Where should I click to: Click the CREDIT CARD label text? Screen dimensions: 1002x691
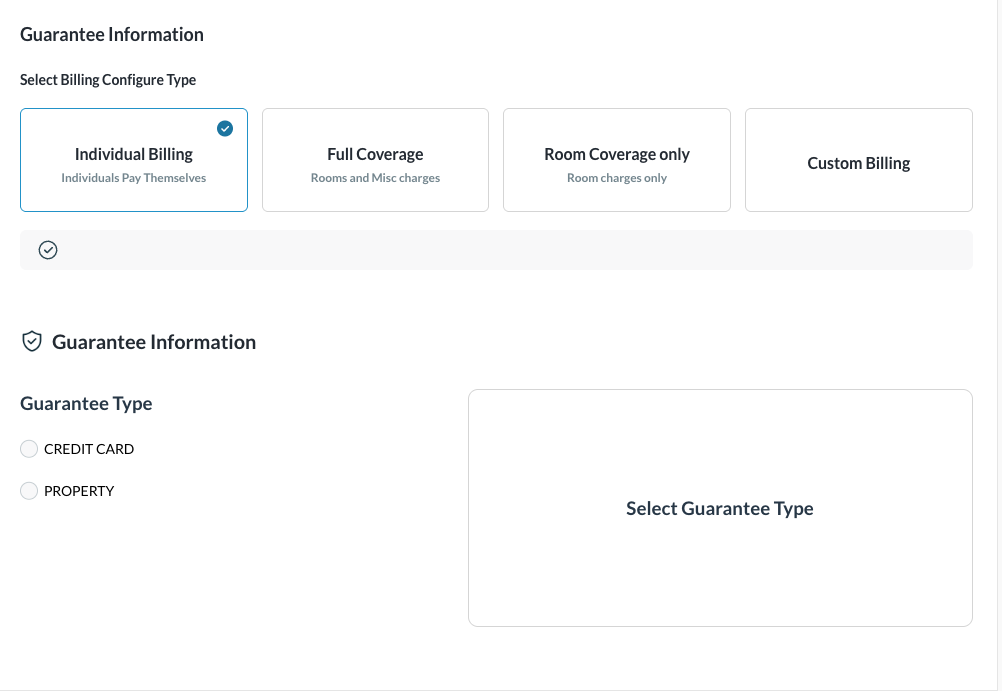point(89,449)
